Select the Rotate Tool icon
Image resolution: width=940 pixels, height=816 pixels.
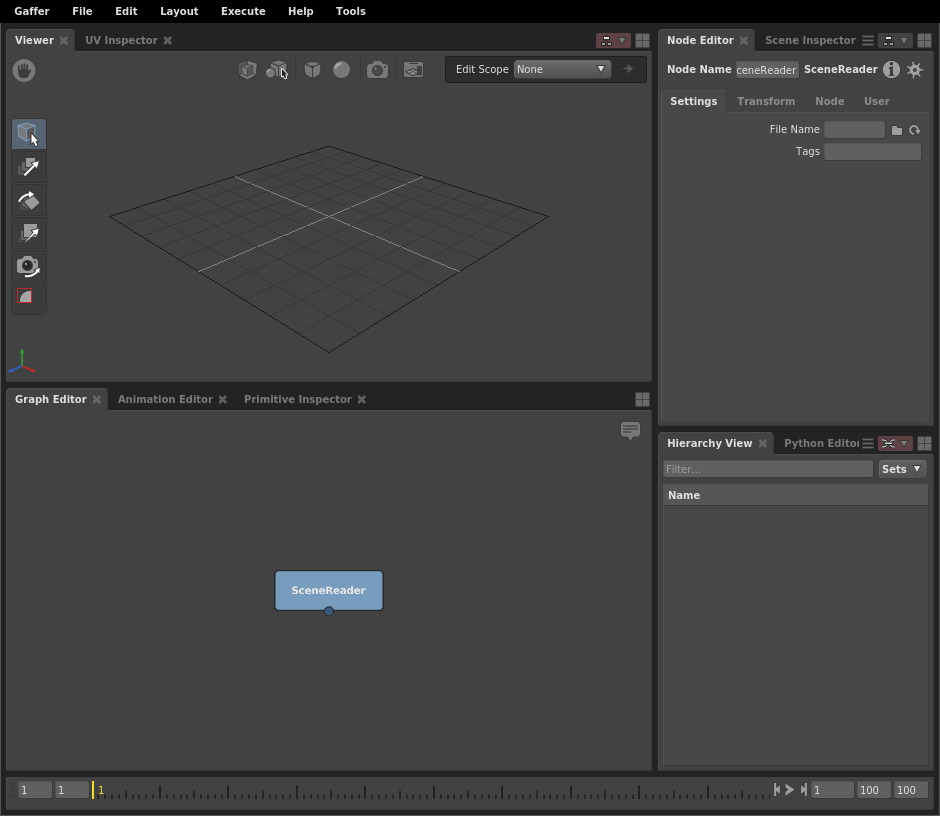28,200
